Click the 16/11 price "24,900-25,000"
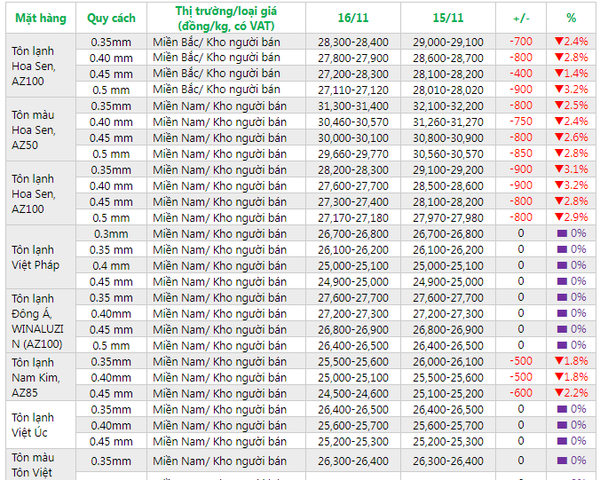The height and width of the screenshot is (480, 600). 353,282
